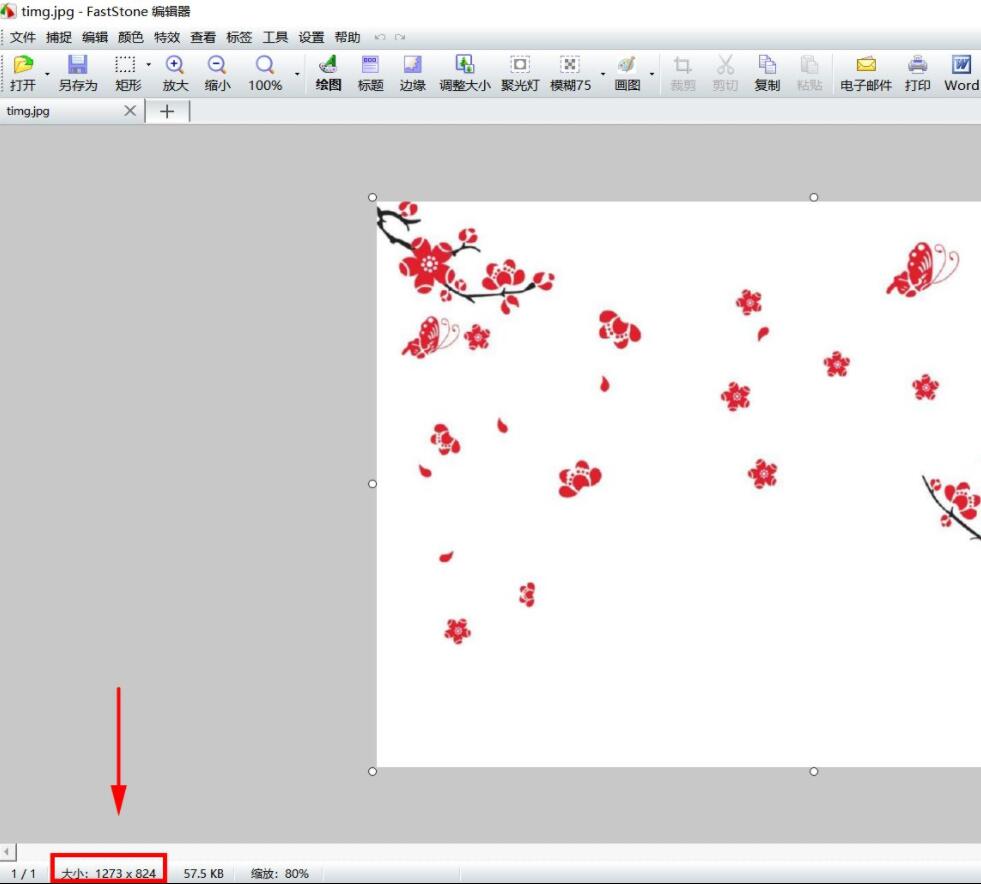Click the left-middle selection handle

(372, 484)
